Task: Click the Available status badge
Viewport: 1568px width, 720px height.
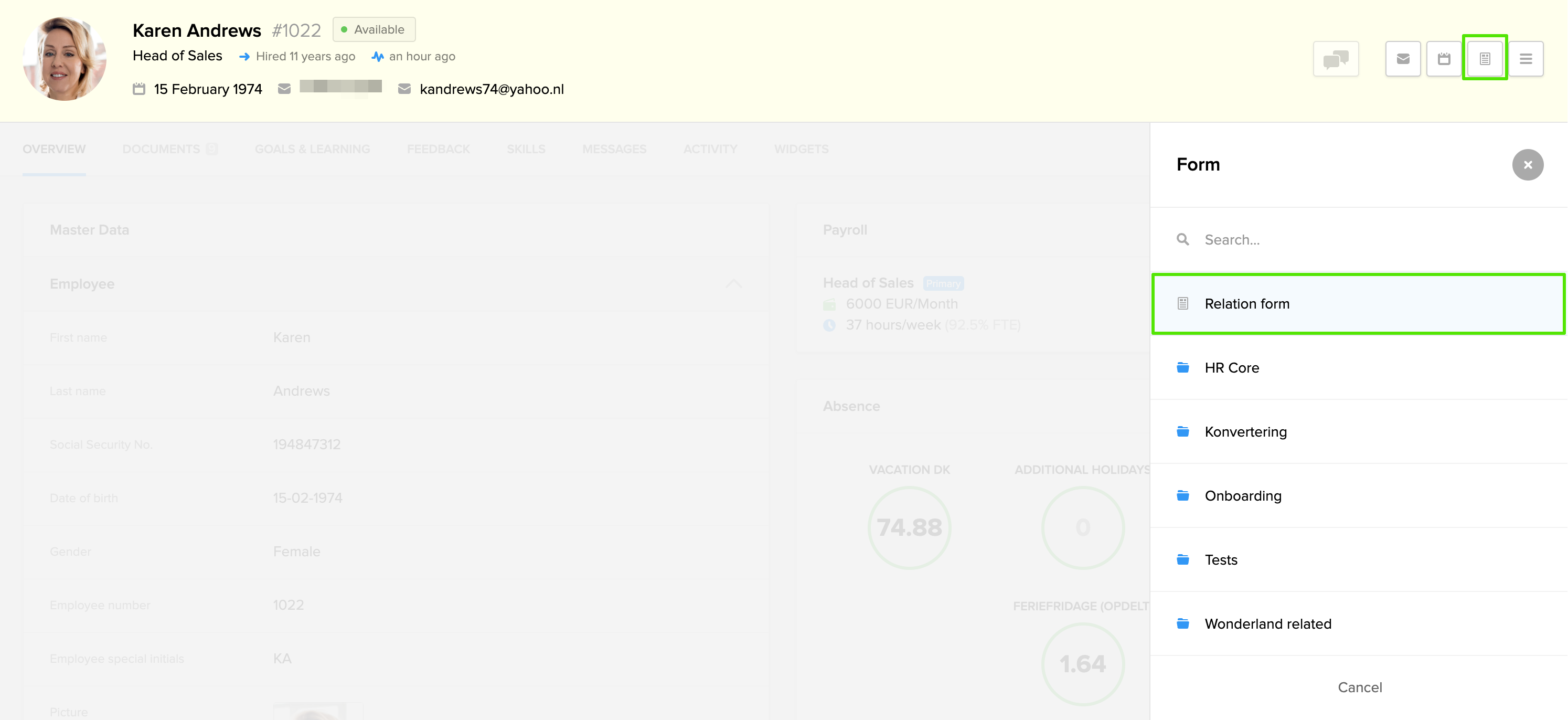Action: (374, 29)
